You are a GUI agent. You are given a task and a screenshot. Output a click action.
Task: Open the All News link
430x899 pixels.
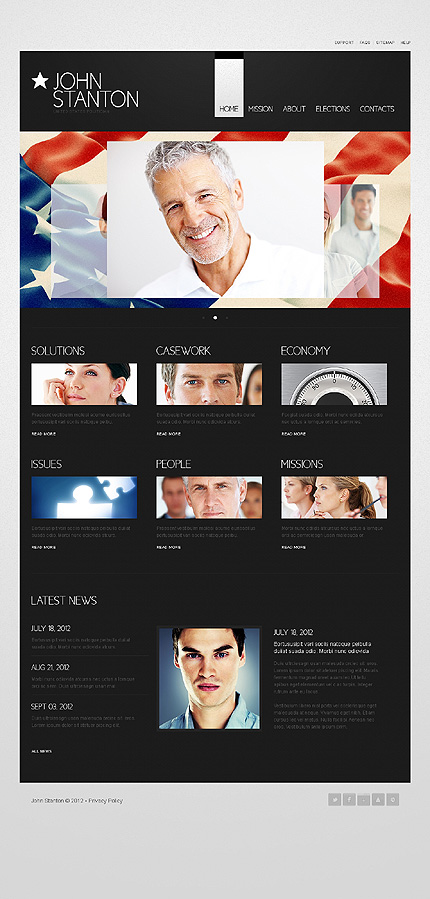click(x=42, y=751)
